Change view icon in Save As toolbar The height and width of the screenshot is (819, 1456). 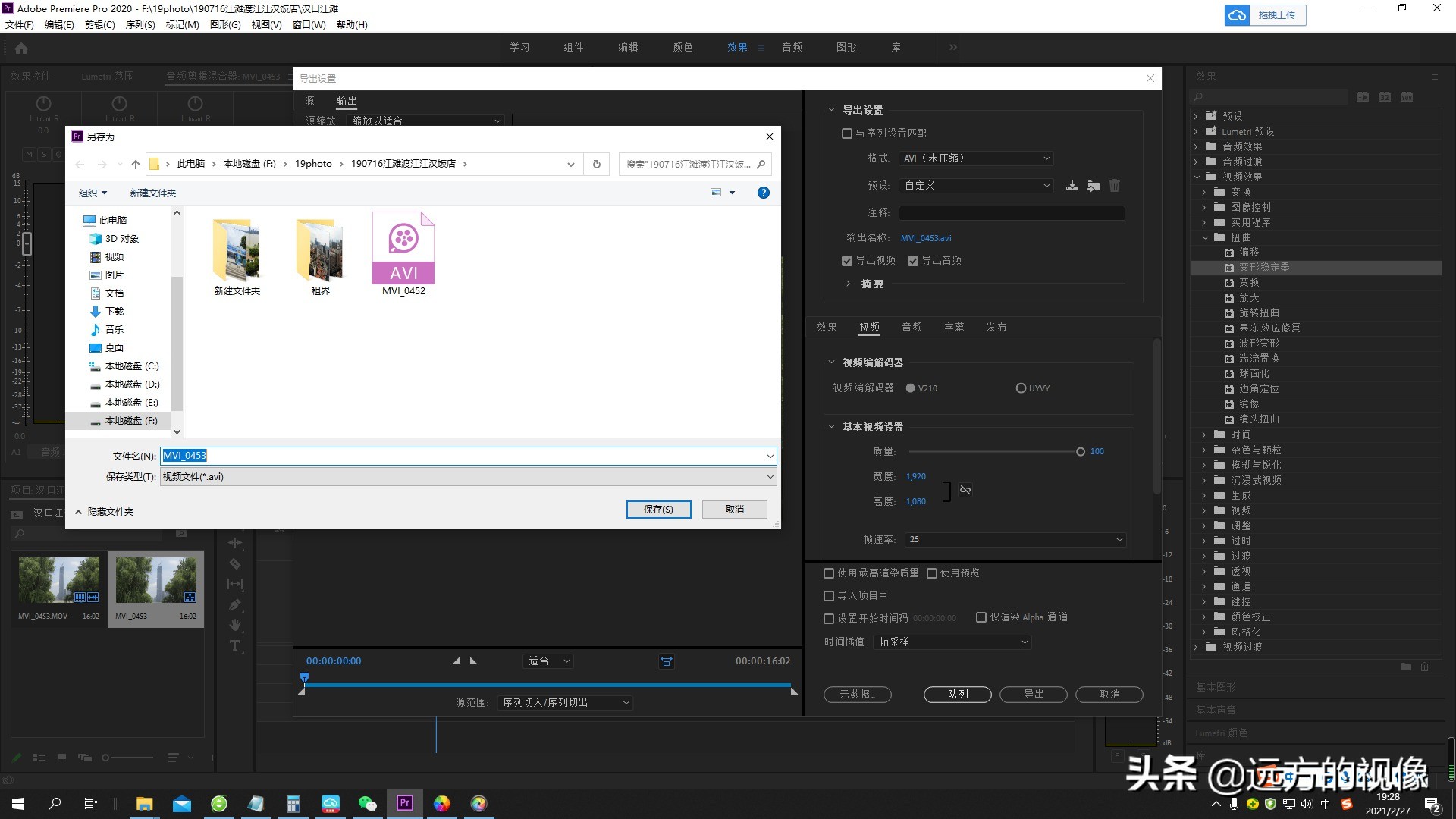click(x=716, y=193)
